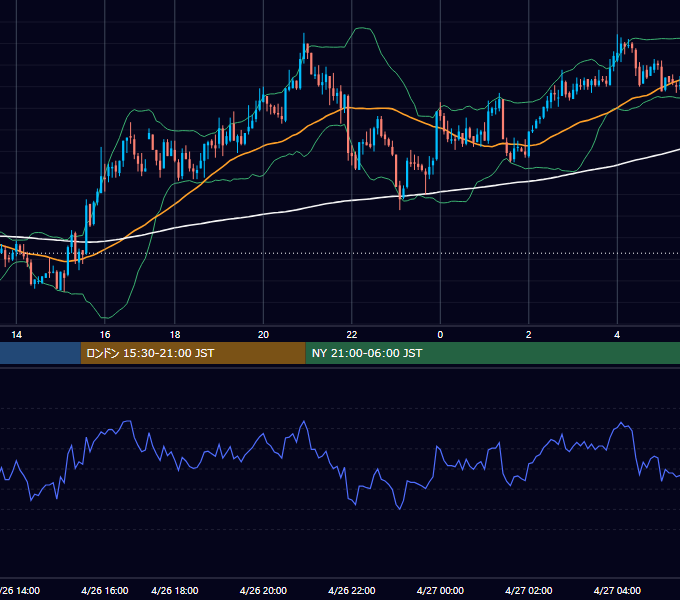Click the 16 hour axis label
The width and height of the screenshot is (680, 600).
tap(105, 335)
